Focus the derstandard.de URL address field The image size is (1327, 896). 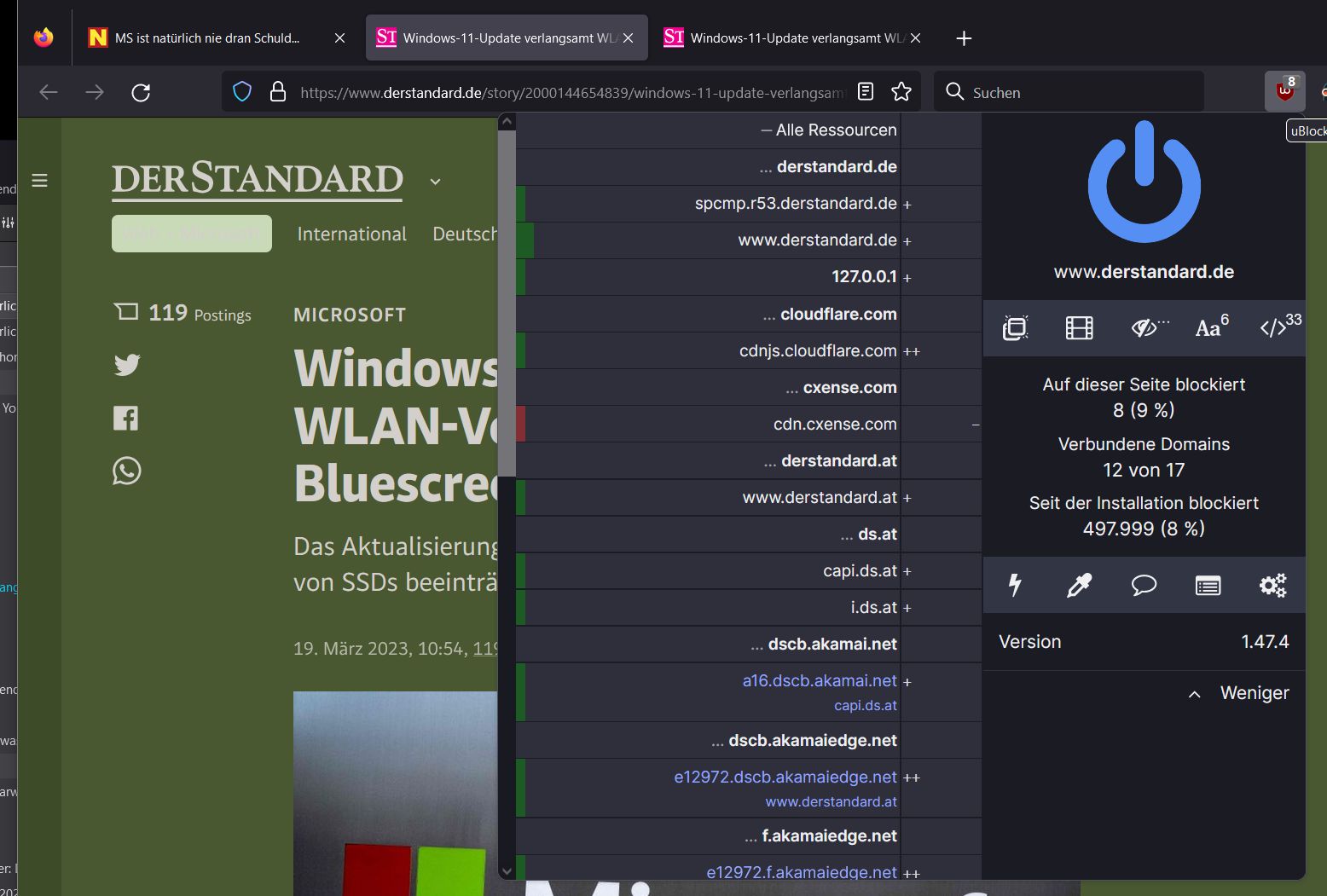(571, 92)
